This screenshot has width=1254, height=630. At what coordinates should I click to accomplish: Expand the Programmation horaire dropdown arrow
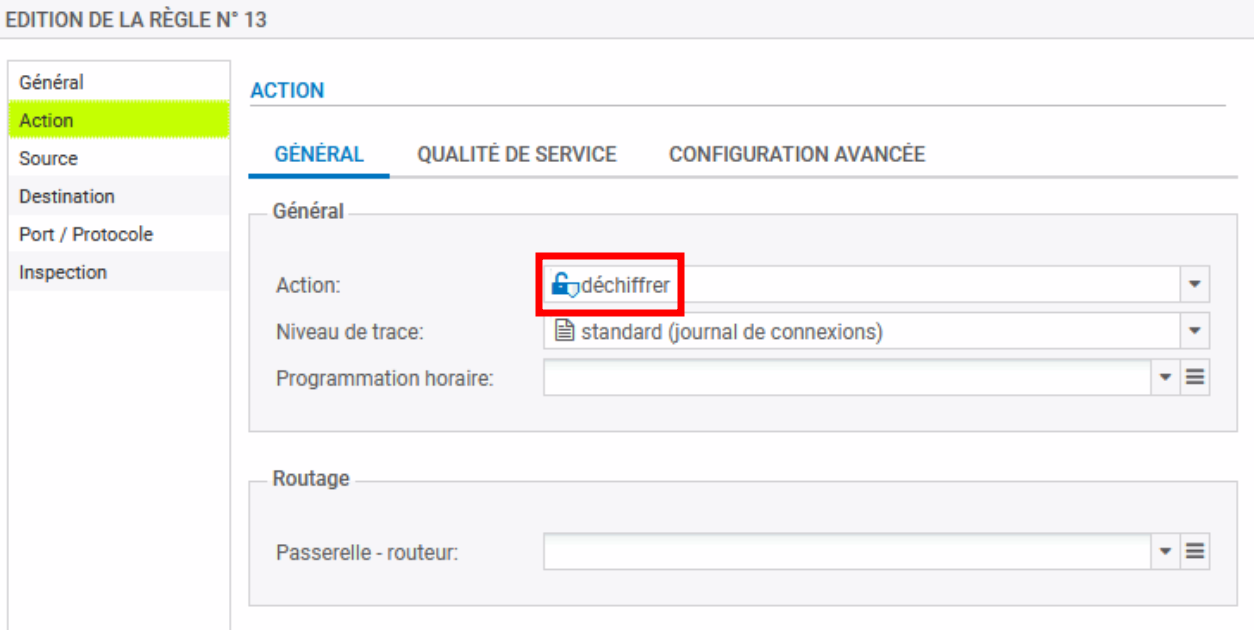pyautogui.click(x=1165, y=378)
